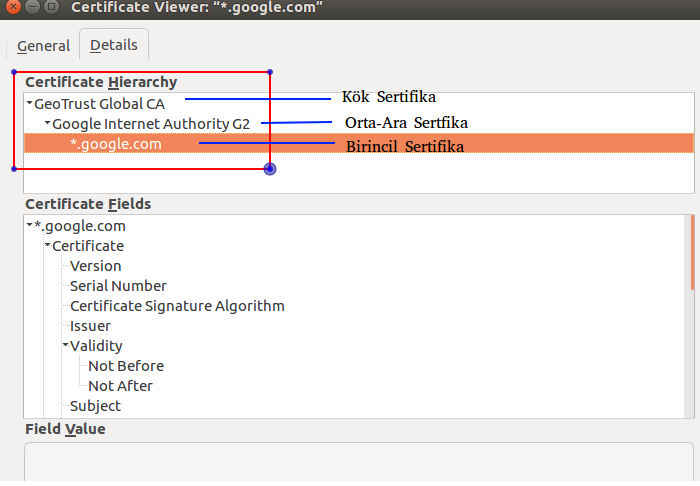Select the Serial Number field
This screenshot has width=700, height=486.
tap(118, 286)
